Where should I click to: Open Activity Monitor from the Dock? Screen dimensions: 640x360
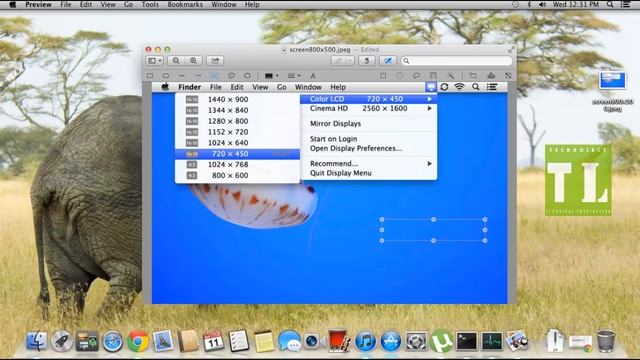point(492,341)
